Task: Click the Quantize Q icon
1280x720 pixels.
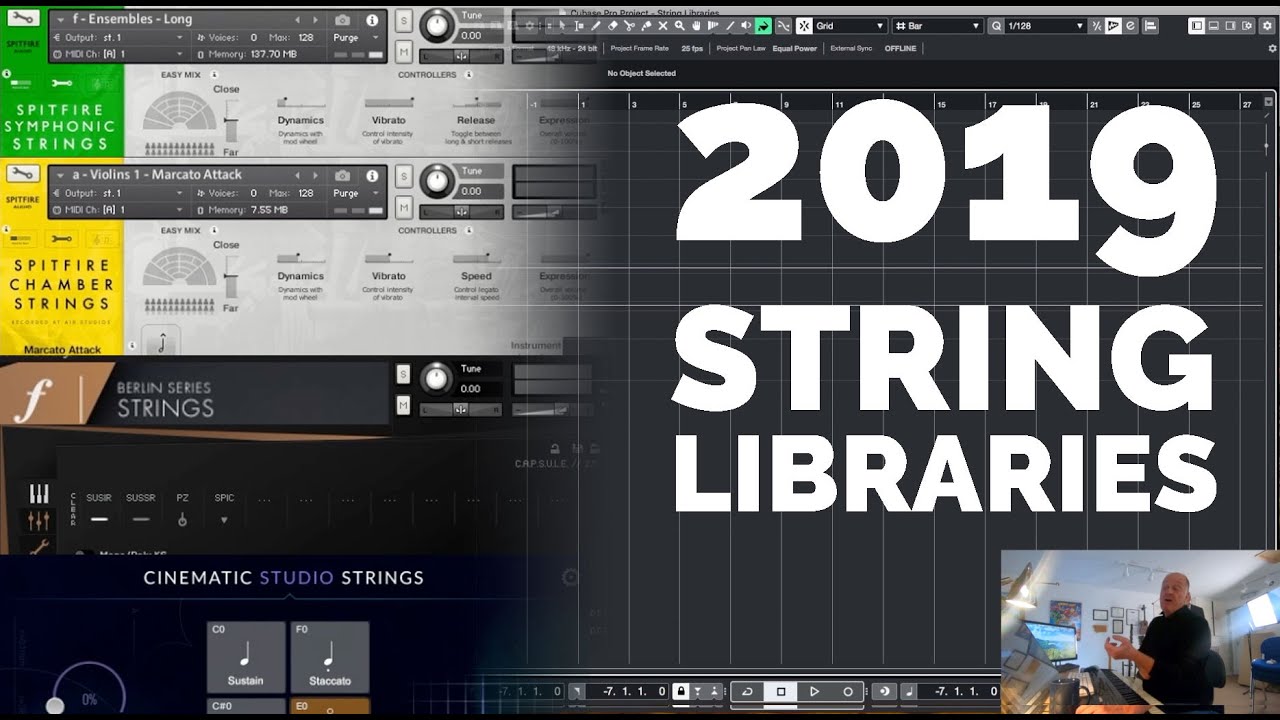Action: (x=997, y=26)
